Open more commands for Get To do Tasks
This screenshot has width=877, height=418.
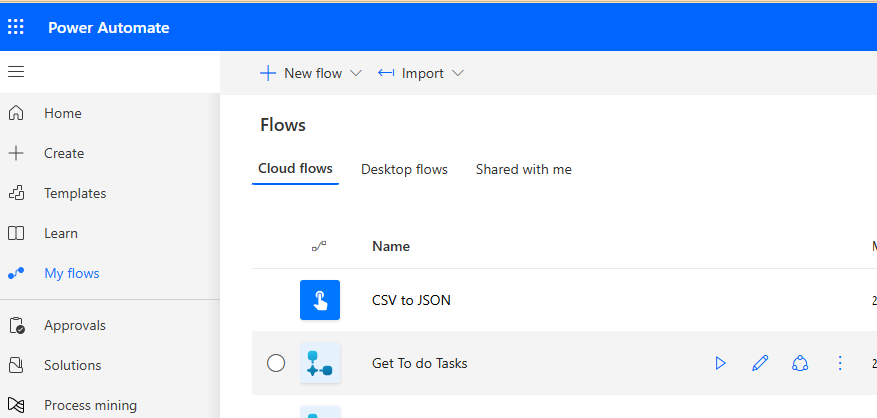[840, 363]
